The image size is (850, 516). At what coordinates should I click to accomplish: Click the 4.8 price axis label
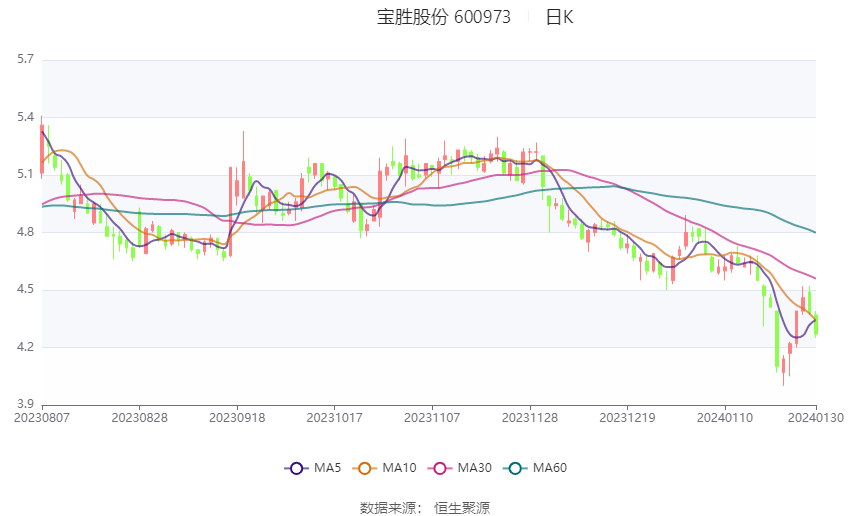[x=25, y=232]
